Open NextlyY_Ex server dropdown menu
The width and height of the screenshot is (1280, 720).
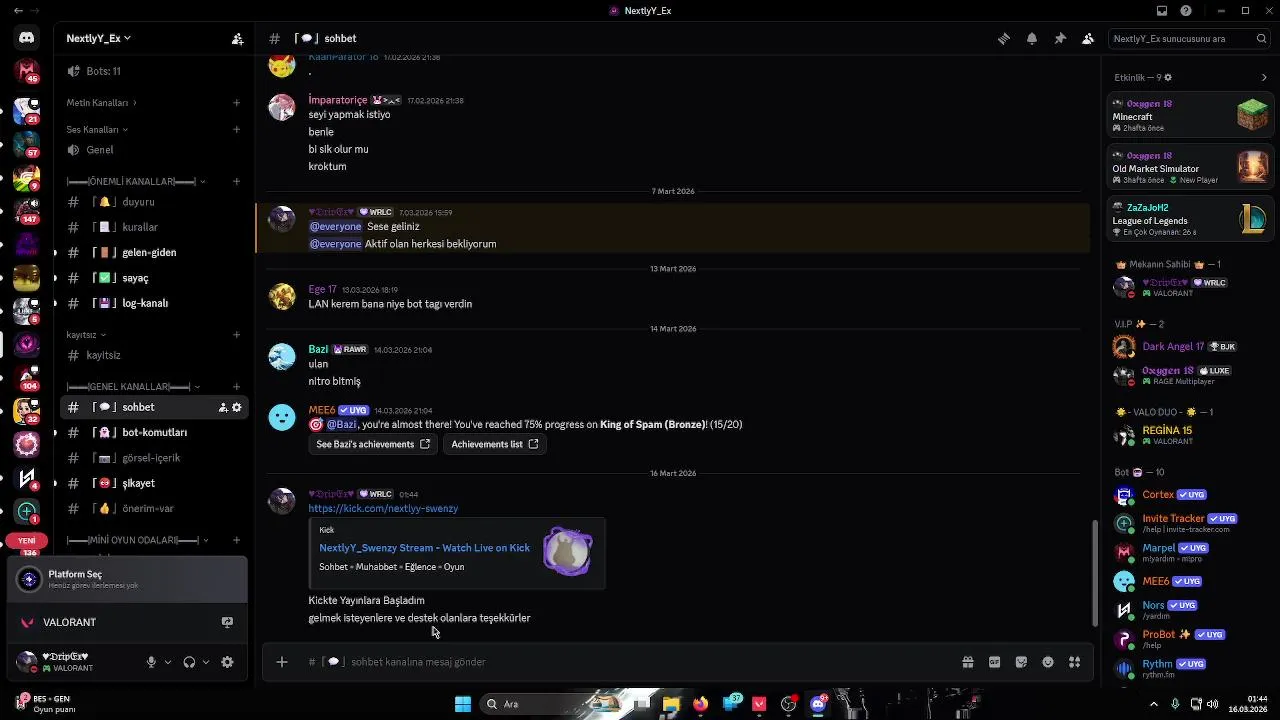(99, 38)
